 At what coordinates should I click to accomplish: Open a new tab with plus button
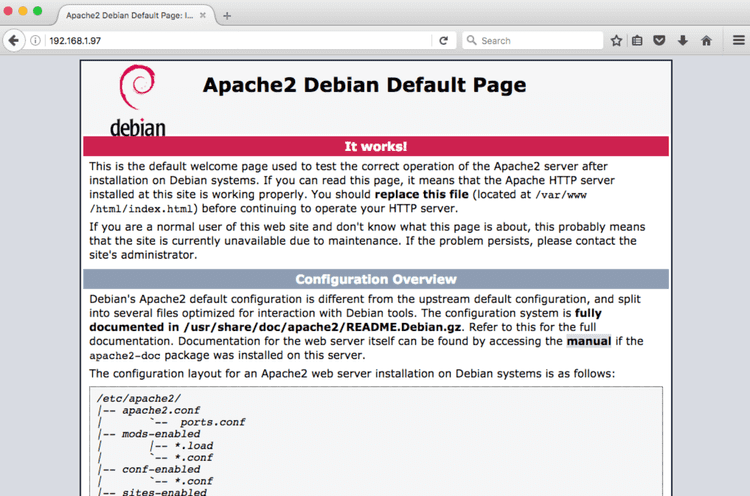227,16
